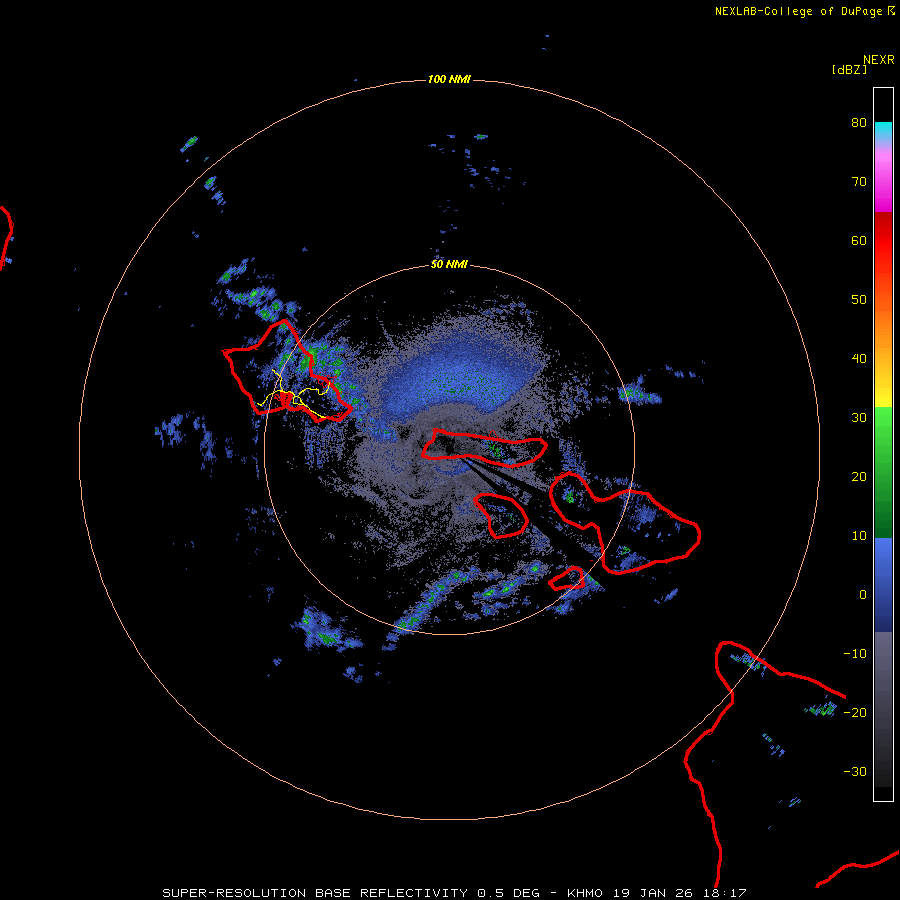This screenshot has width=900, height=900.
Task: Click the 10 value on the dBZ scale
Action: (x=859, y=536)
